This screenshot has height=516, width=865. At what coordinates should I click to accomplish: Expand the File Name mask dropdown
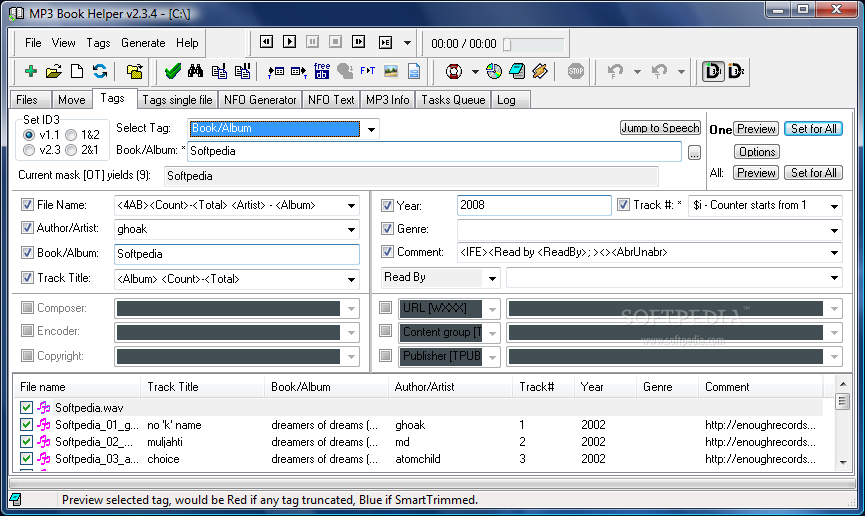(x=351, y=206)
